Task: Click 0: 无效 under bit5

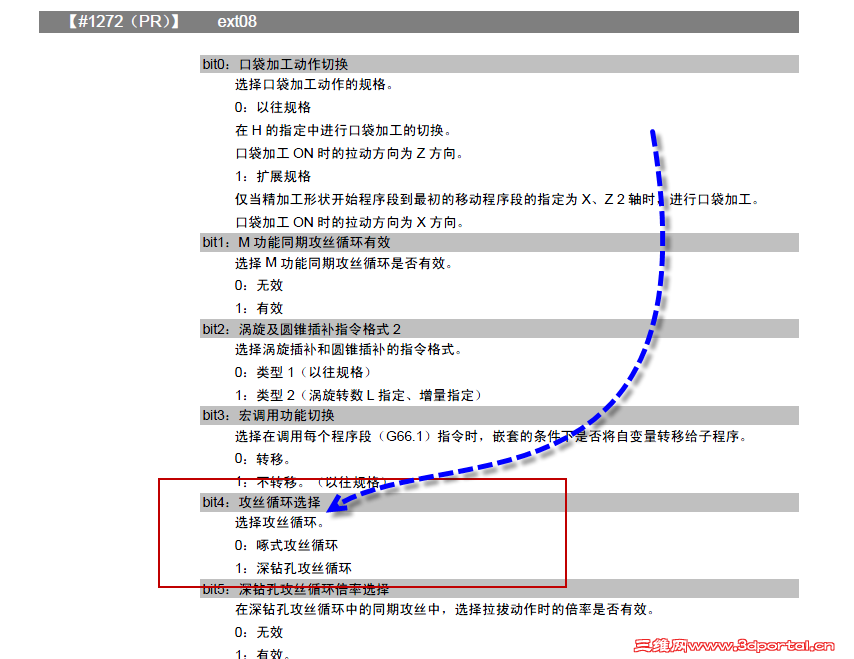Action: click(x=259, y=632)
